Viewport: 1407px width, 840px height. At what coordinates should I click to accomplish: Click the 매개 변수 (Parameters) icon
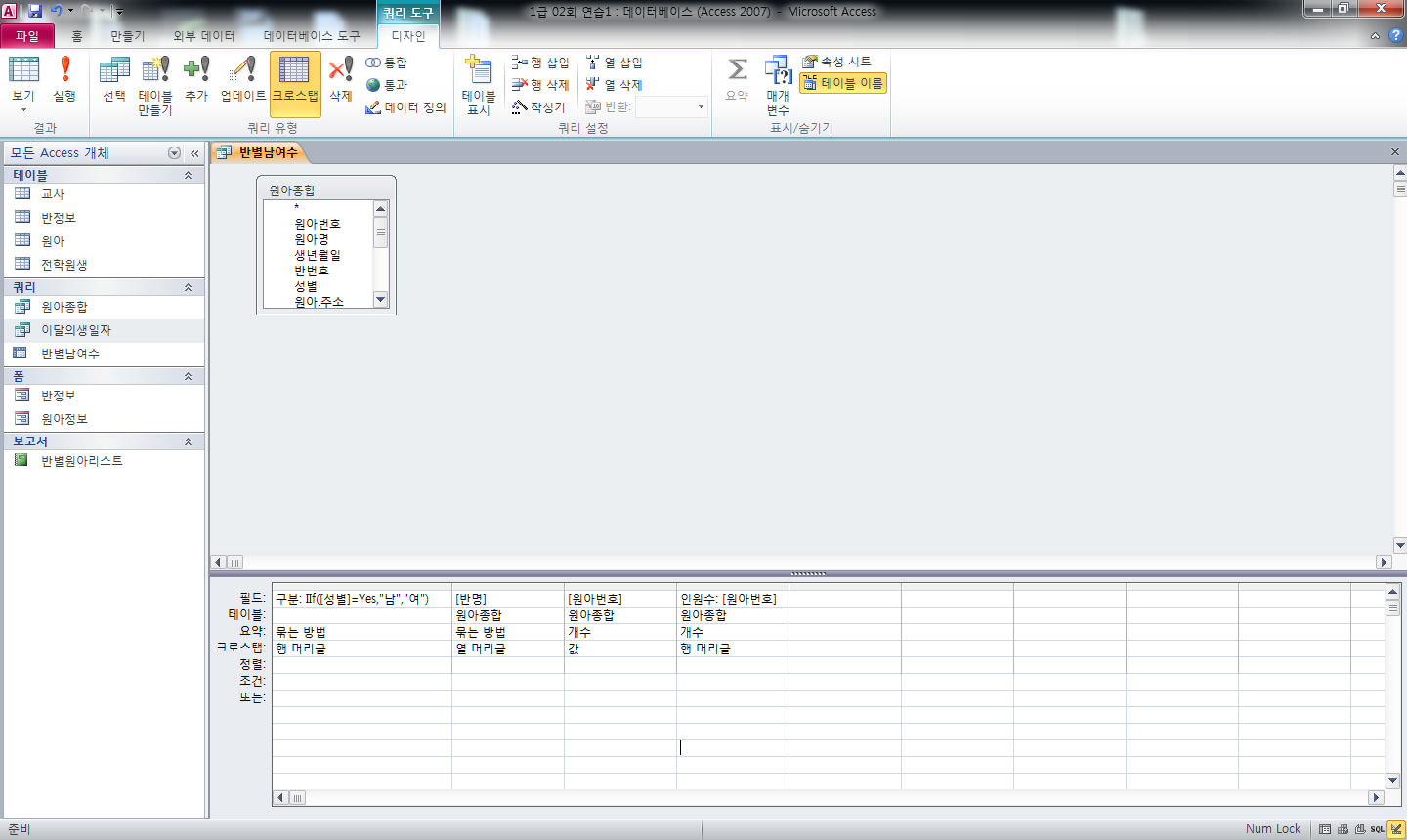pyautogui.click(x=778, y=83)
